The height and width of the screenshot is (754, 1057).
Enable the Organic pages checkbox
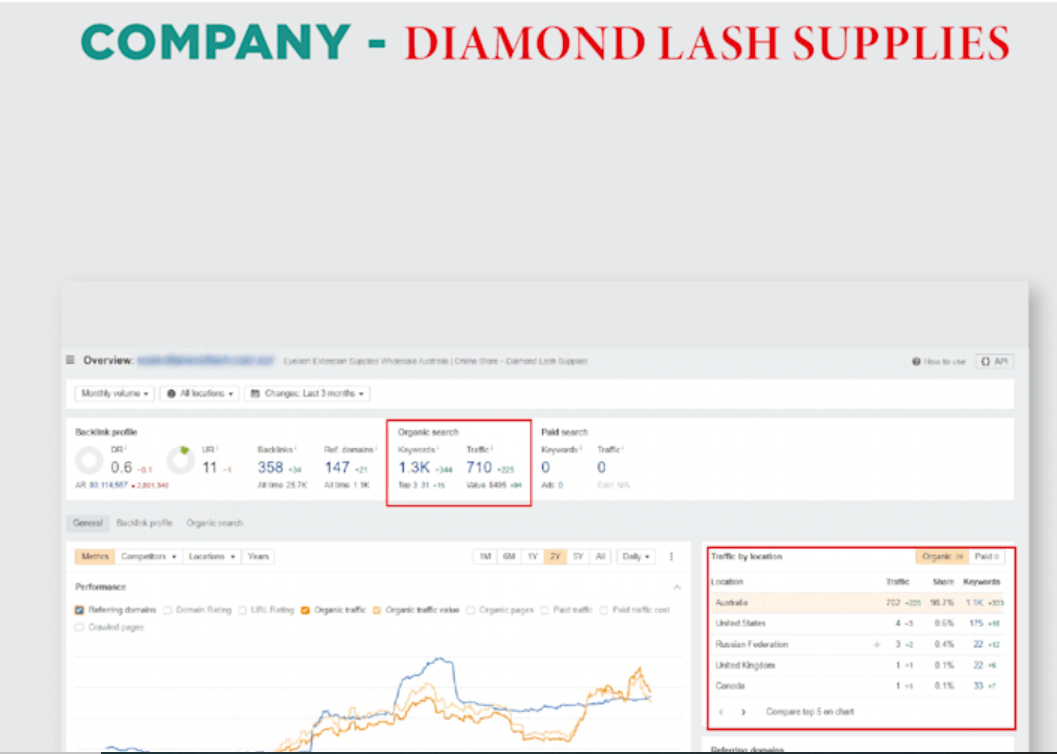tap(471, 610)
